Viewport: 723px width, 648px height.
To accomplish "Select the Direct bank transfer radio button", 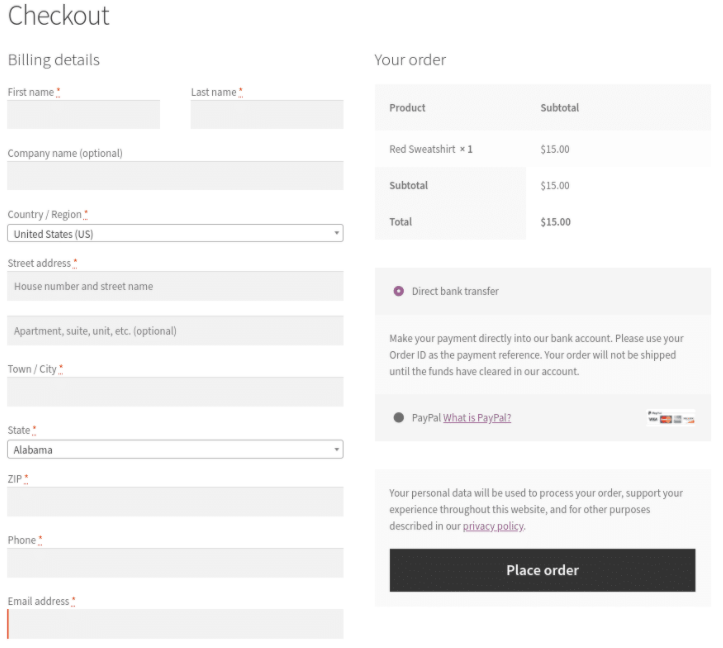I will coord(398,291).
